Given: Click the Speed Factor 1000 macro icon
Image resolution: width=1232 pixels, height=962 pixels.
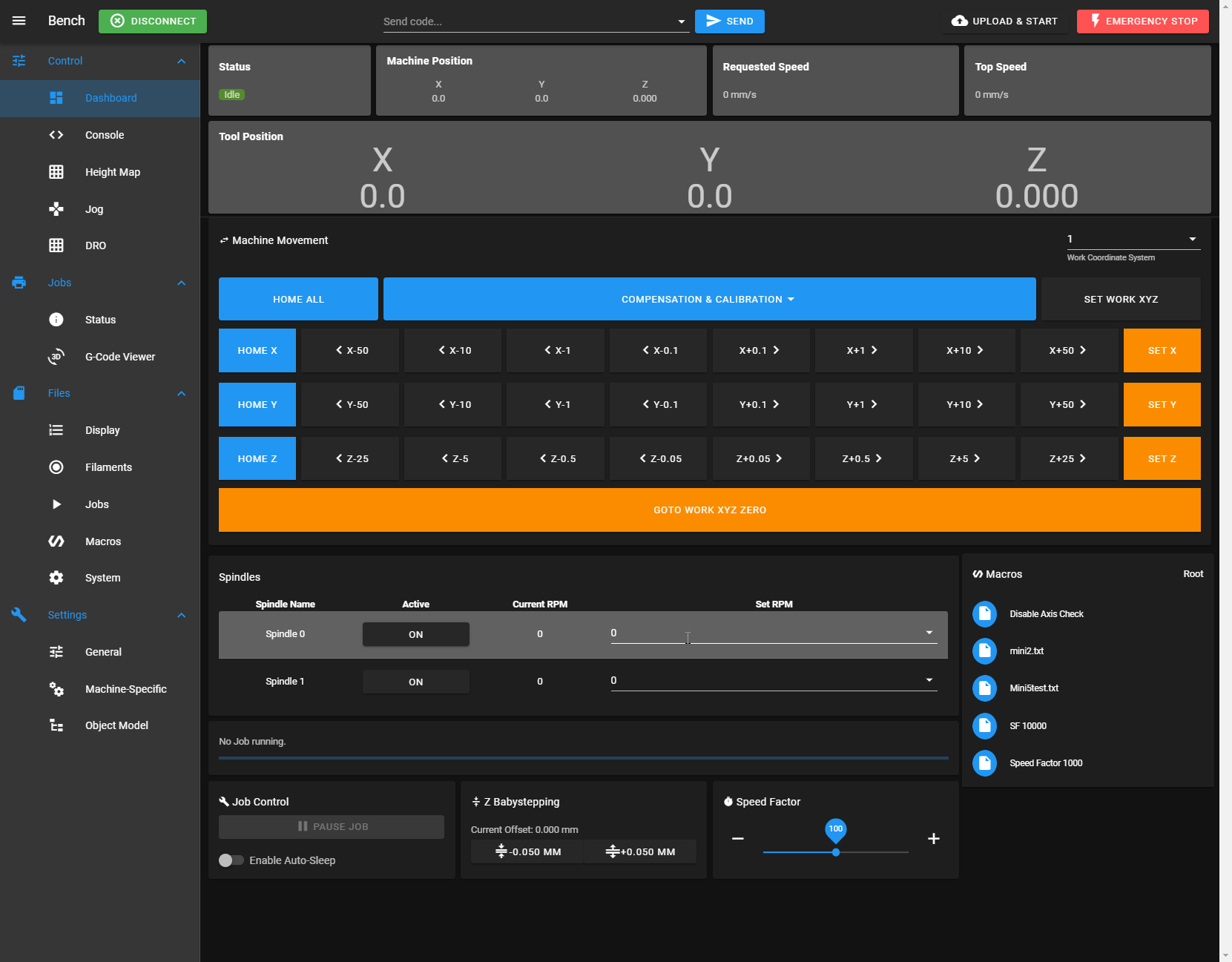Looking at the screenshot, I should (x=984, y=763).
